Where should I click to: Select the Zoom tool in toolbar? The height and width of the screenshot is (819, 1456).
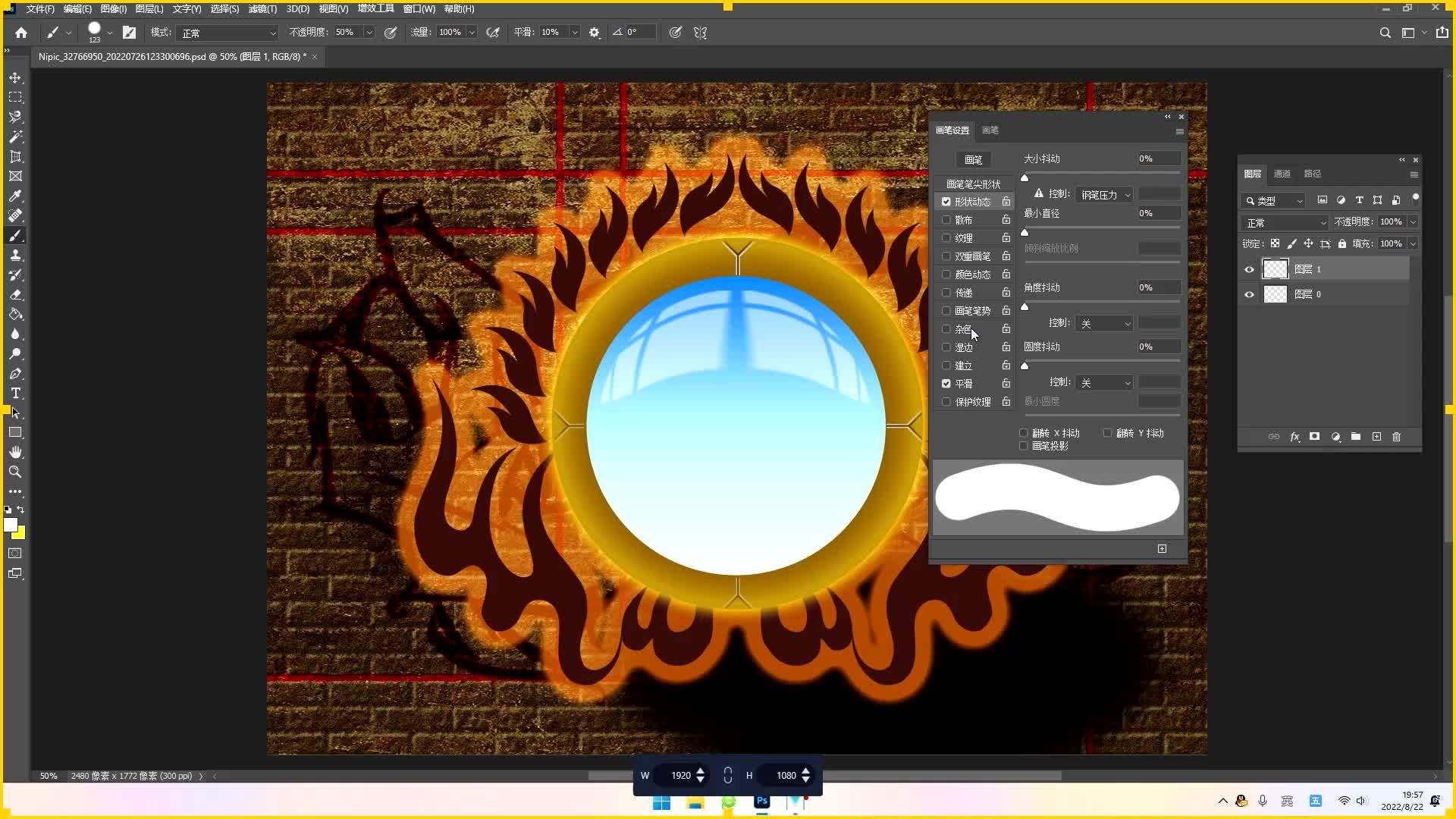[x=15, y=472]
